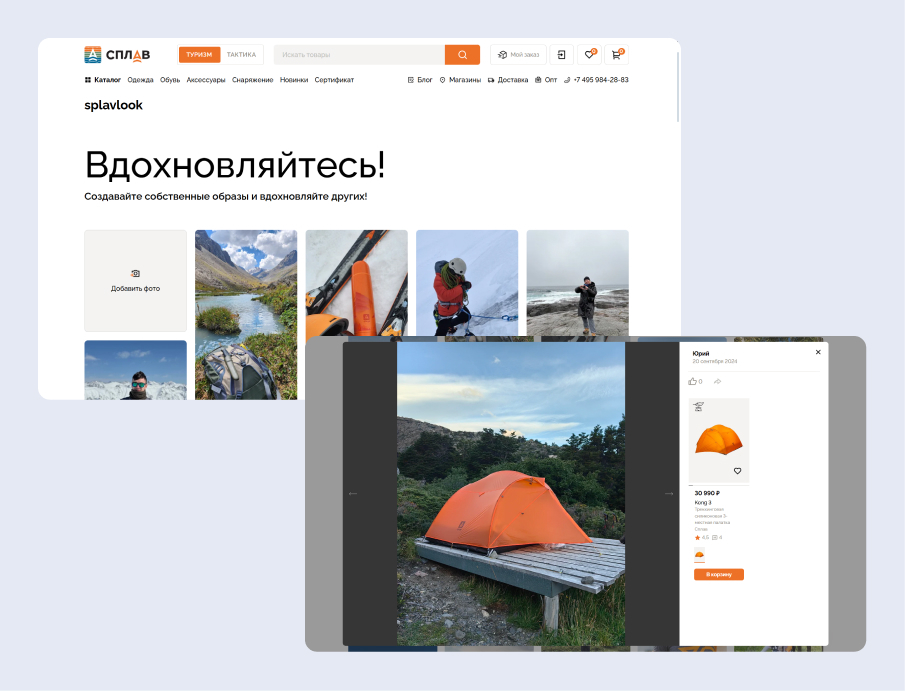Viewport: 905px width, 691px height.
Task: Select the orange tent color variant swatch
Action: 699,554
